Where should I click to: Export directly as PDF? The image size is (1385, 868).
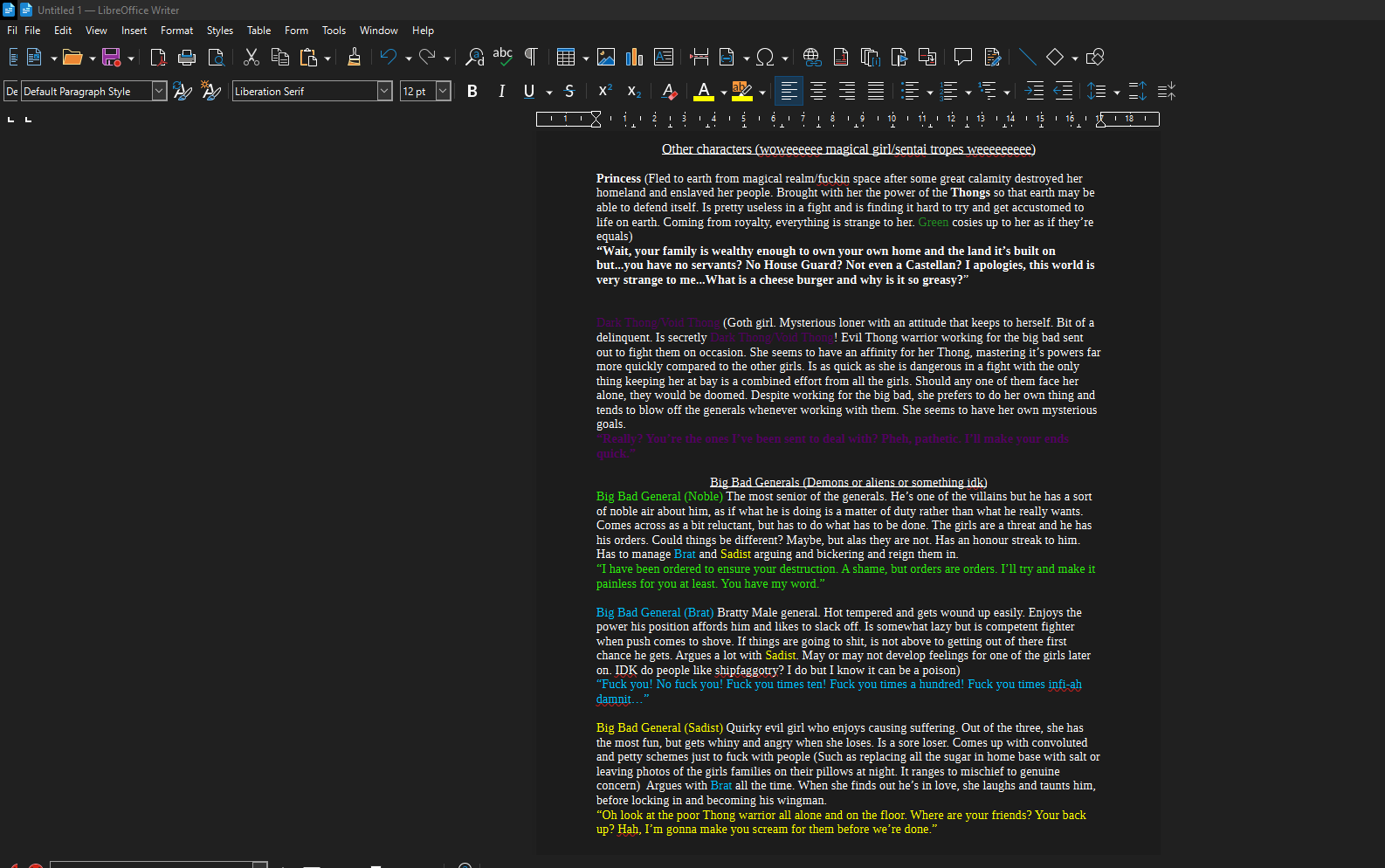tap(158, 58)
